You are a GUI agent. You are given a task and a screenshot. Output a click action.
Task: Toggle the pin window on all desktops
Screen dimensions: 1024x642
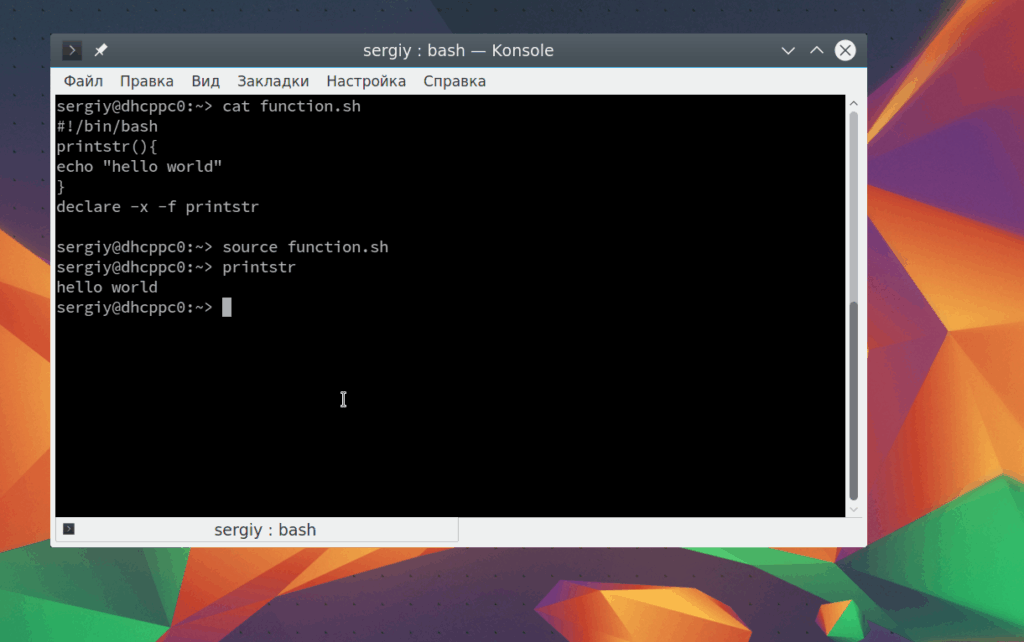click(101, 50)
